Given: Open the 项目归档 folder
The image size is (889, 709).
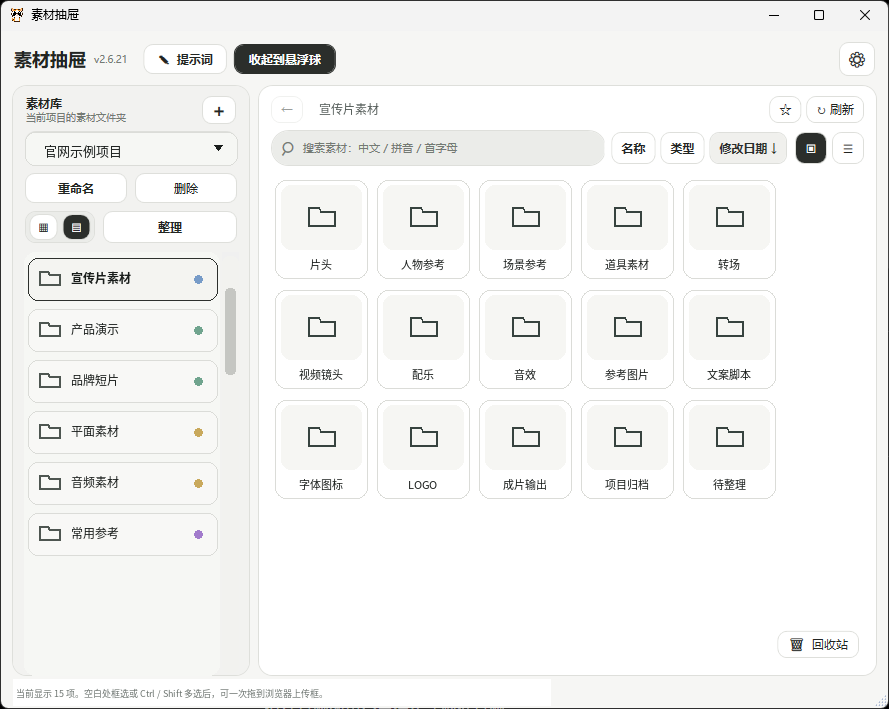Looking at the screenshot, I should pyautogui.click(x=628, y=449).
